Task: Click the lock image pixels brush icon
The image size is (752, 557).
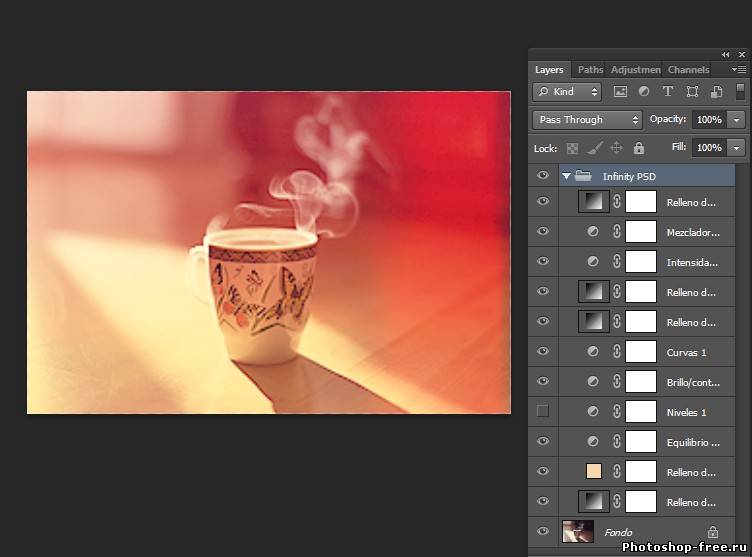Action: pos(594,148)
